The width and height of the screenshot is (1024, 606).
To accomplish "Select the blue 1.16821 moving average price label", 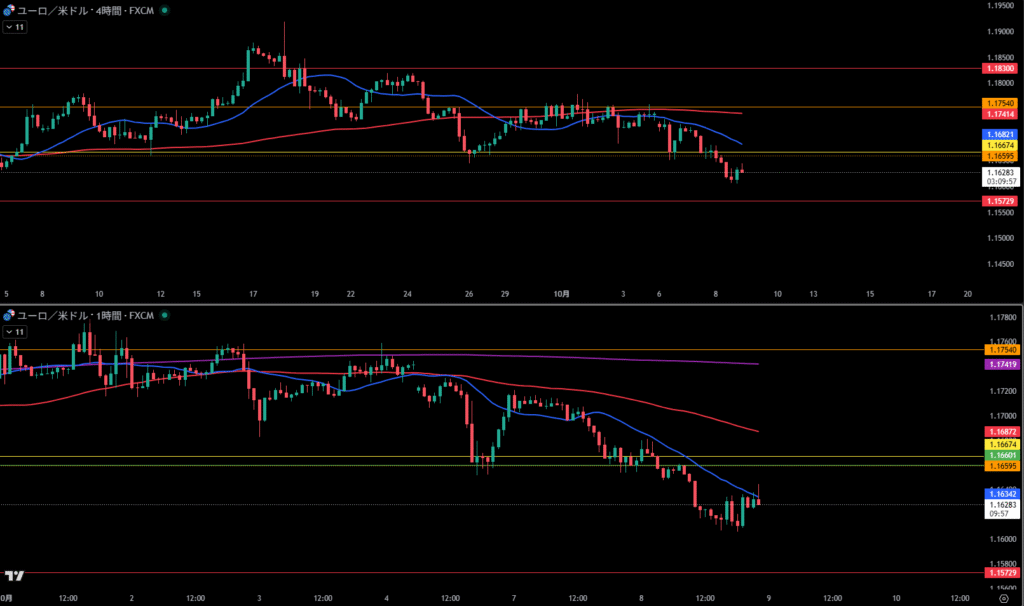I will coord(1000,134).
